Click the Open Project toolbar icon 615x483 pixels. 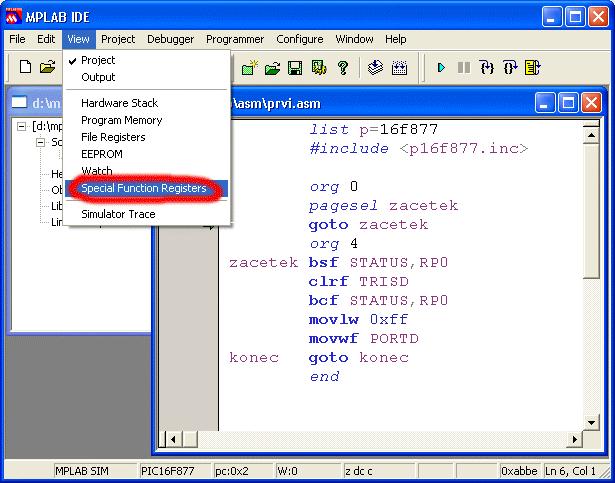pos(272,68)
